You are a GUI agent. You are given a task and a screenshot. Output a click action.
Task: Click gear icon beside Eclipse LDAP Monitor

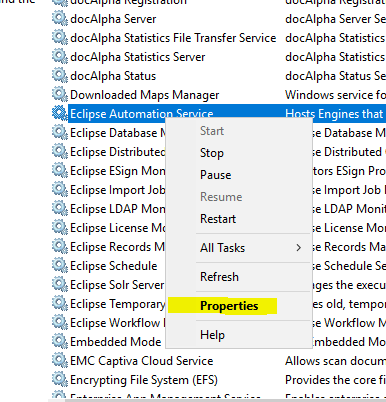pos(60,209)
